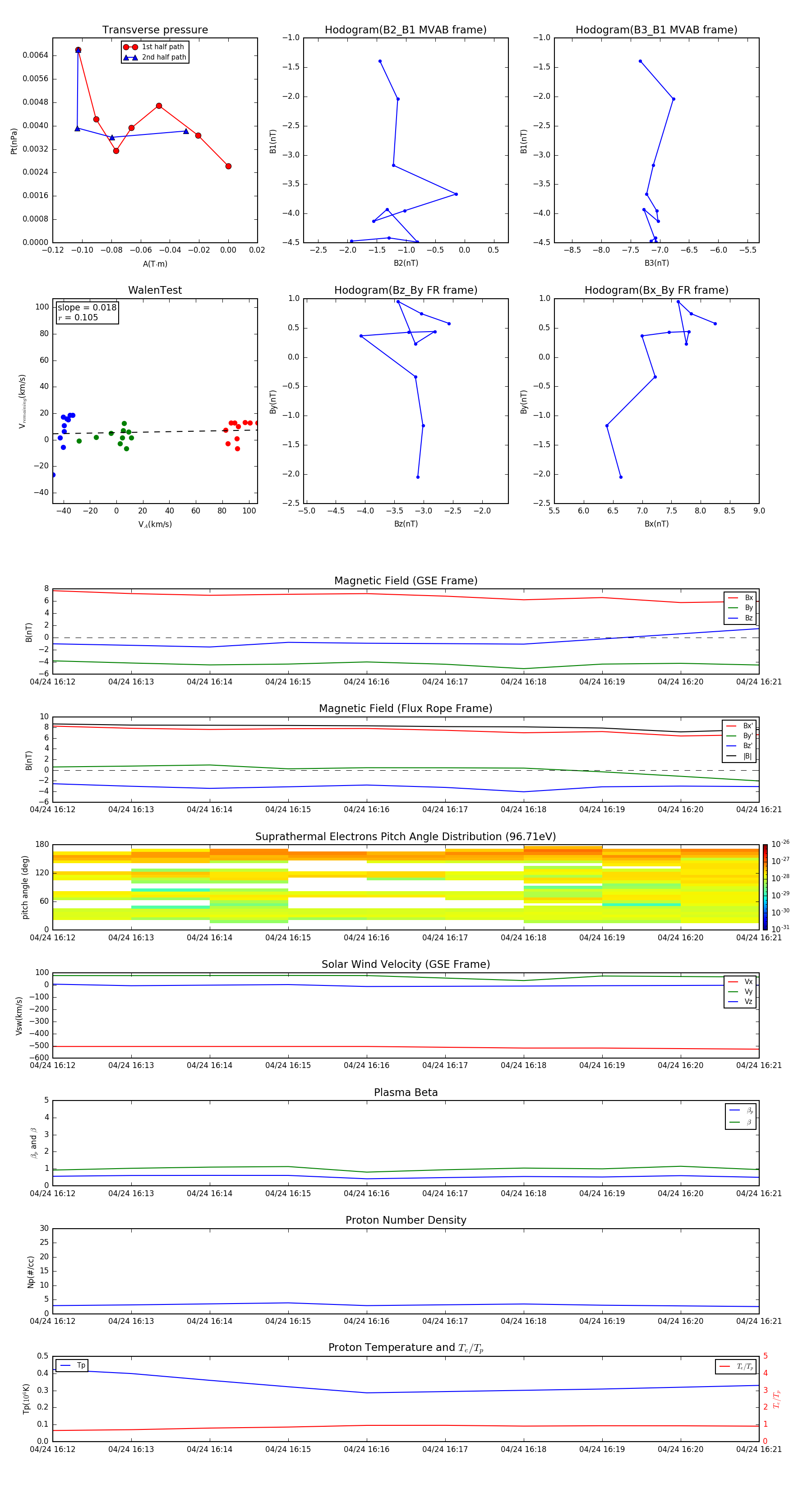Click 'Bx(nT)' x-axis label
Image resolution: width=812 pixels, height=1489 pixels.
pos(656,524)
